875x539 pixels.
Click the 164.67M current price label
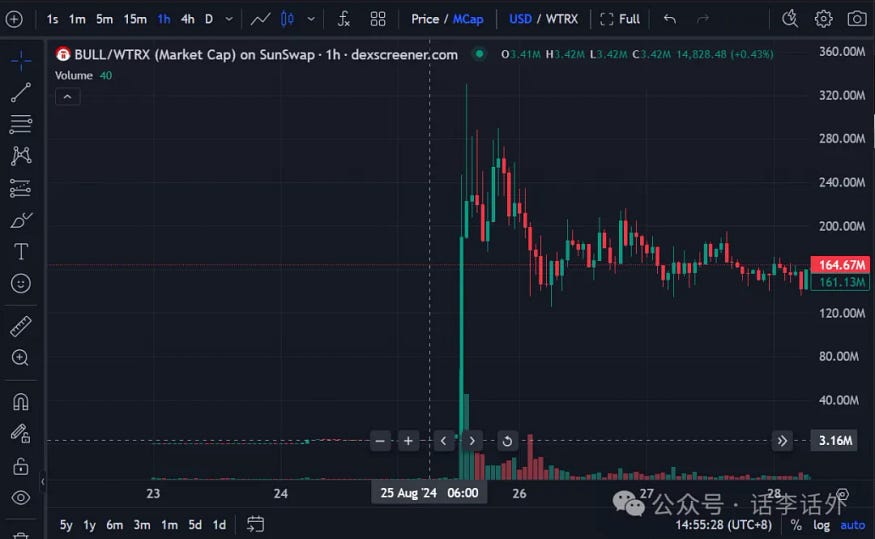(x=840, y=264)
